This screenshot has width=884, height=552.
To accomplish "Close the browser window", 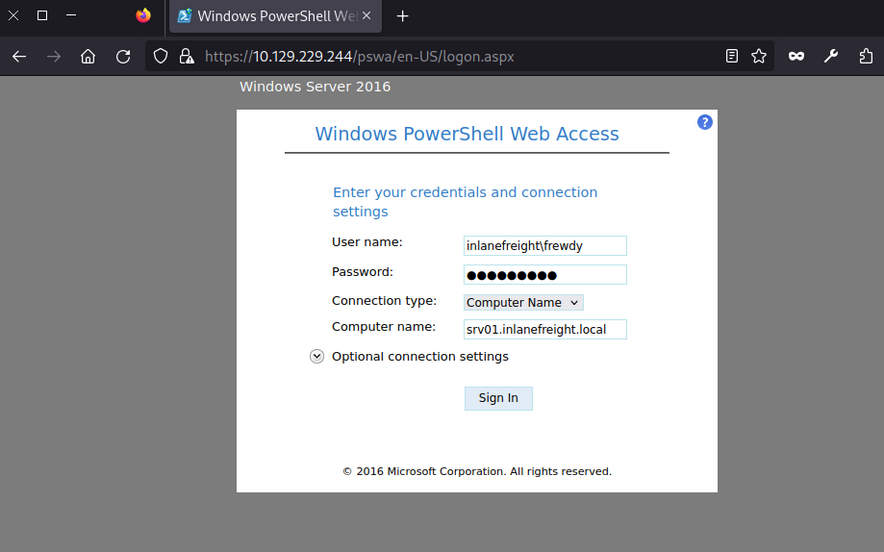I will 14,16.
